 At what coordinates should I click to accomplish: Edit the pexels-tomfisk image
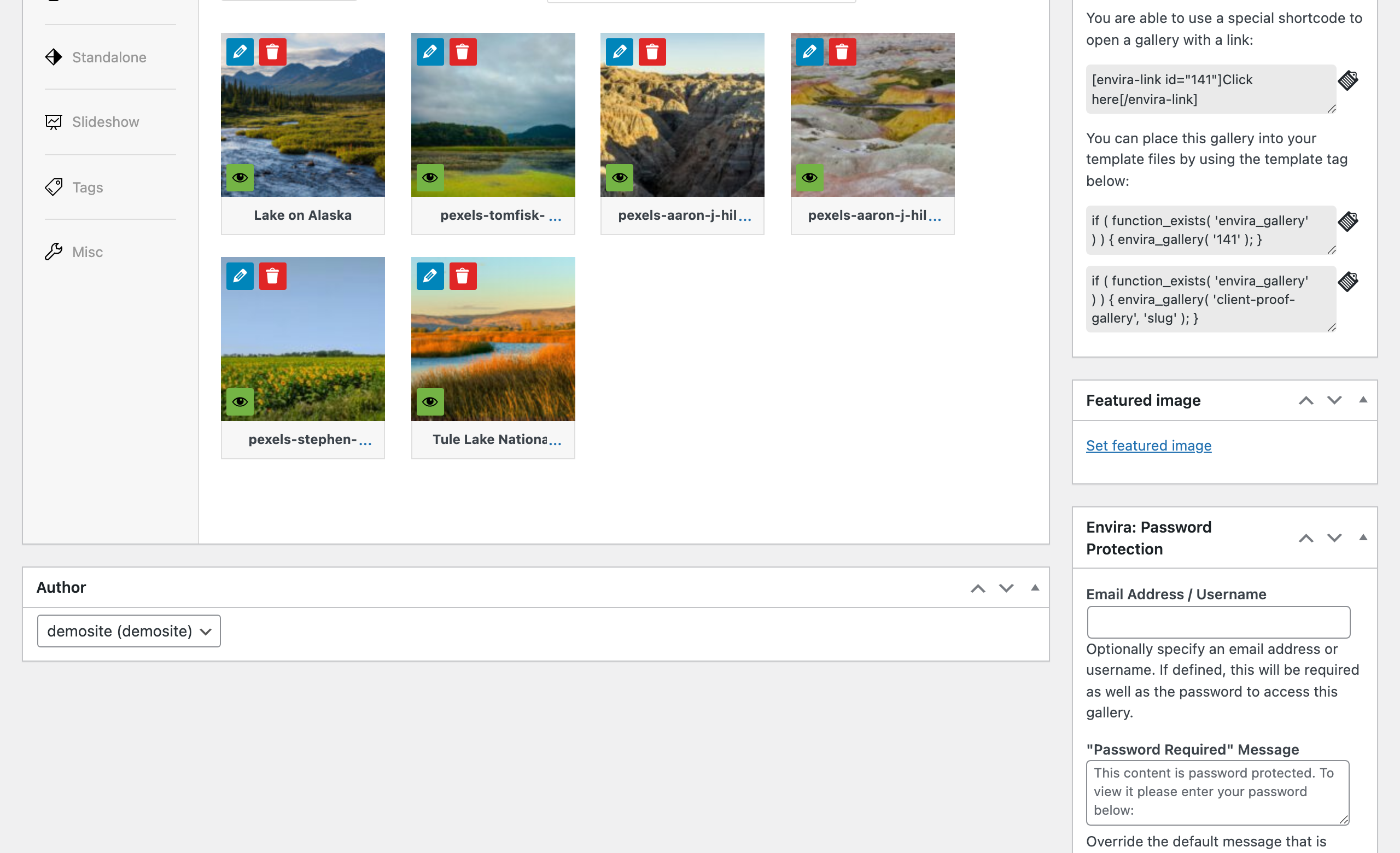tap(430, 52)
